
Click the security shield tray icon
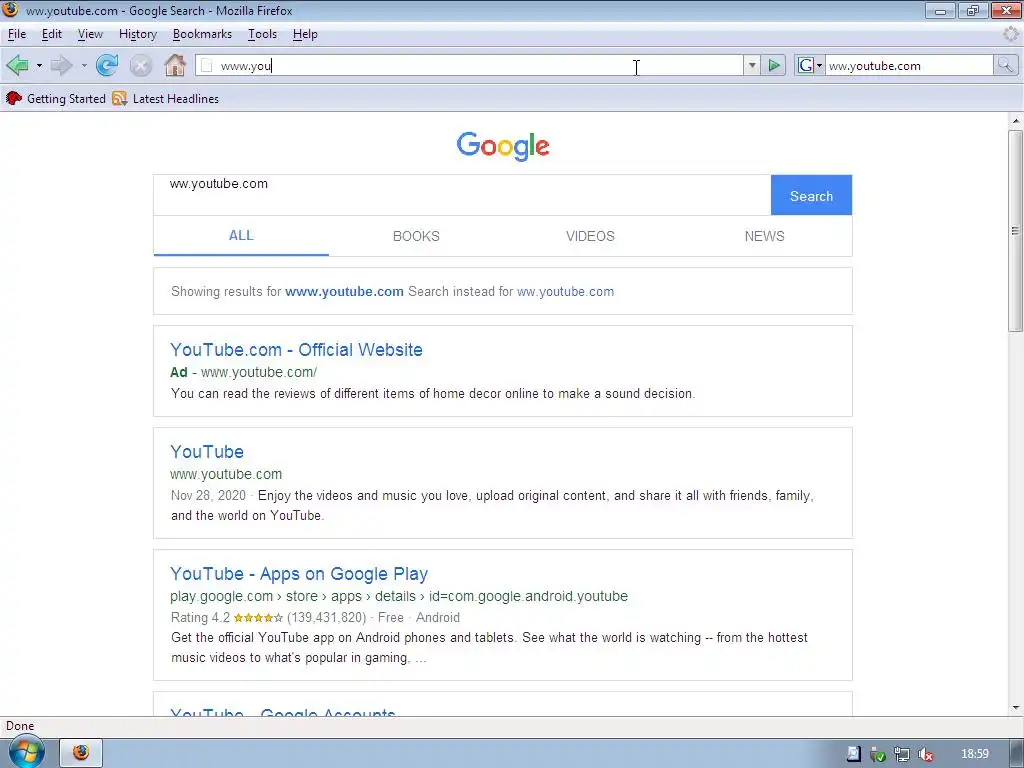pyautogui.click(x=878, y=754)
